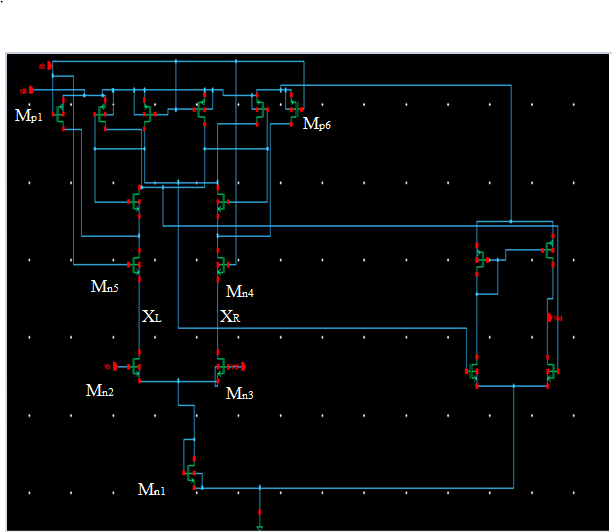This screenshot has height=532, width=612.
Task: Select the lower-right NMOS in the output stage
Action: click(x=552, y=371)
